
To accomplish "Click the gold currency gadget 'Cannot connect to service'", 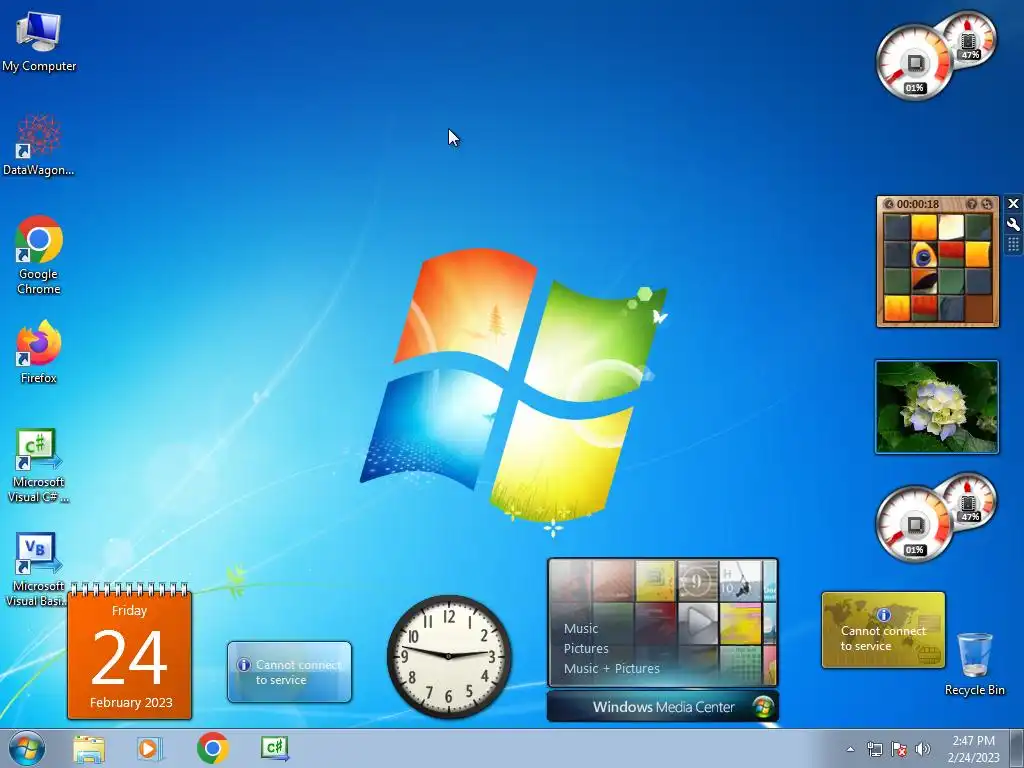I will [x=883, y=630].
